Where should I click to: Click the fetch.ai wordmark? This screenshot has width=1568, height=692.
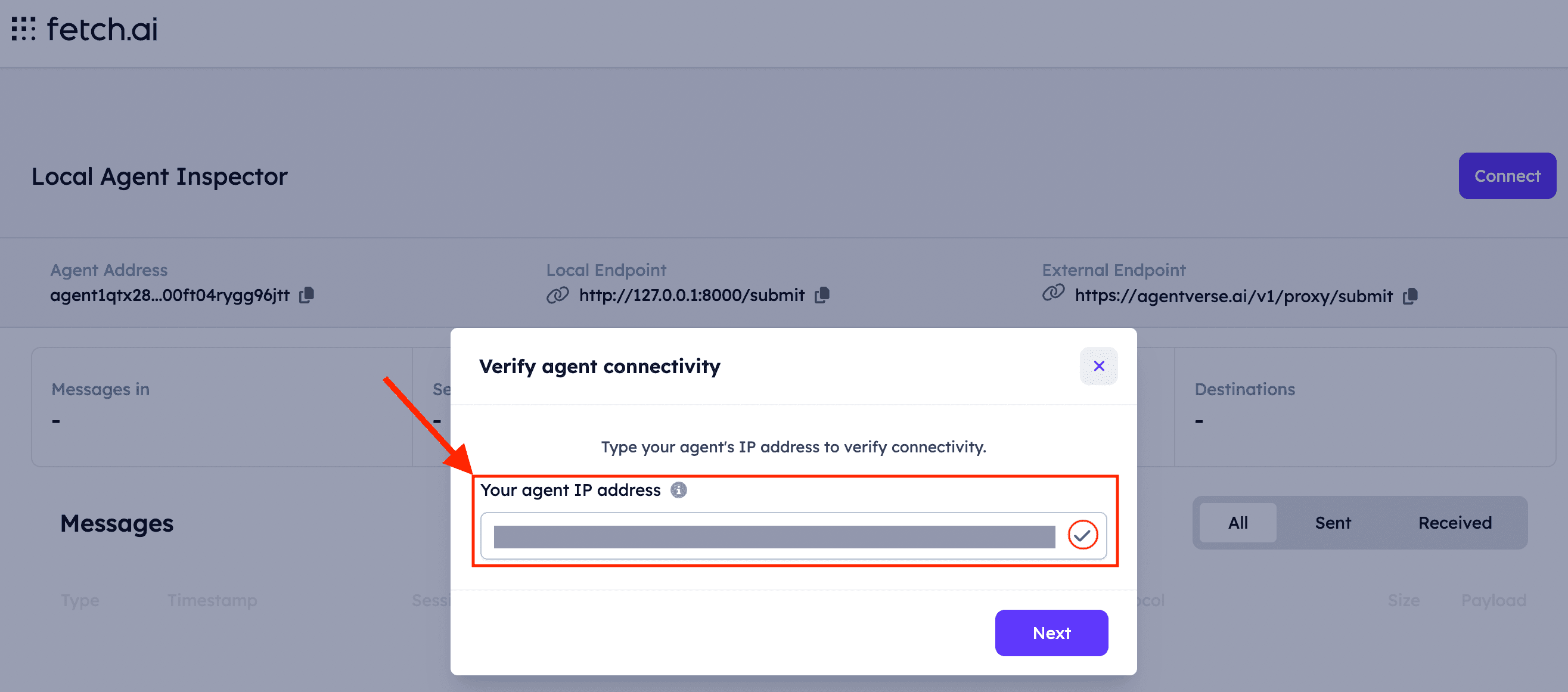coord(103,29)
